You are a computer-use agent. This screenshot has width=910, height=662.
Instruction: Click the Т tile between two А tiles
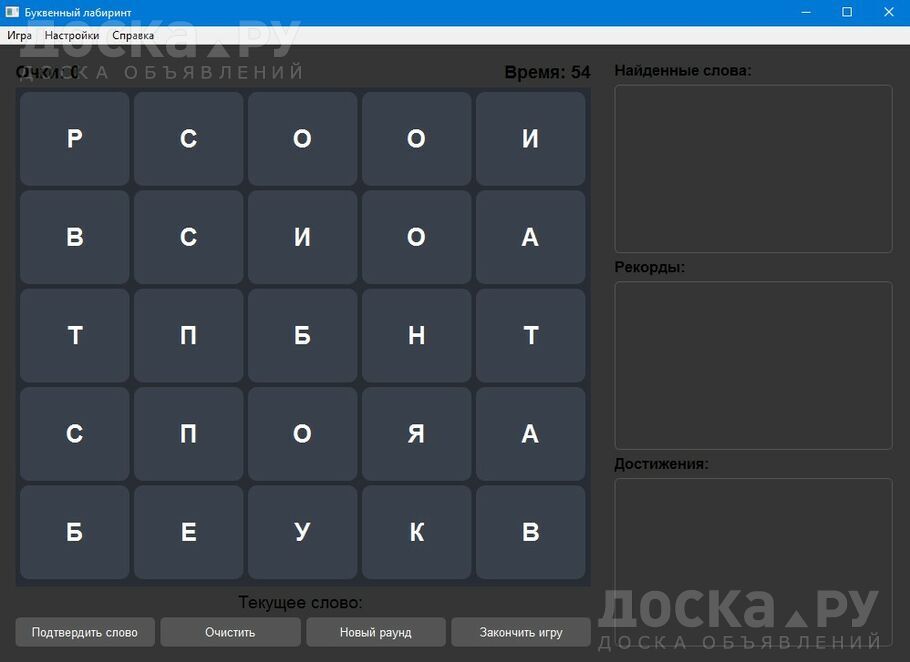click(x=530, y=336)
